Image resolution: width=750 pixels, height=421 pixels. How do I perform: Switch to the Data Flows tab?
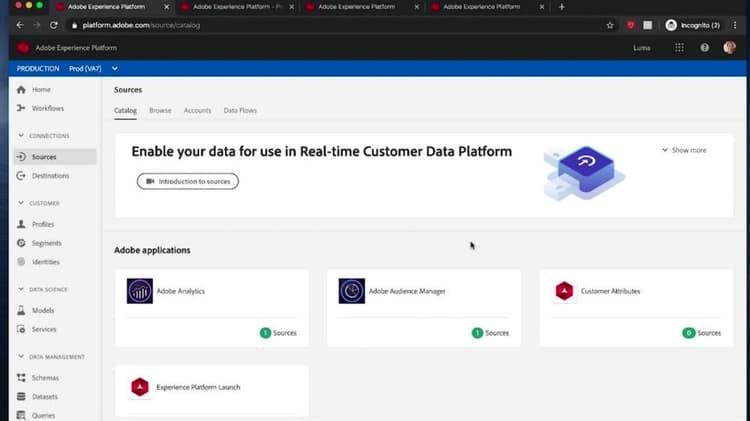[x=240, y=110]
